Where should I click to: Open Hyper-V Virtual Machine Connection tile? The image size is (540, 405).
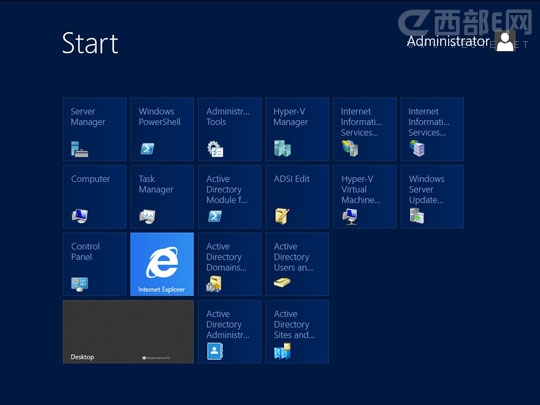(x=364, y=197)
